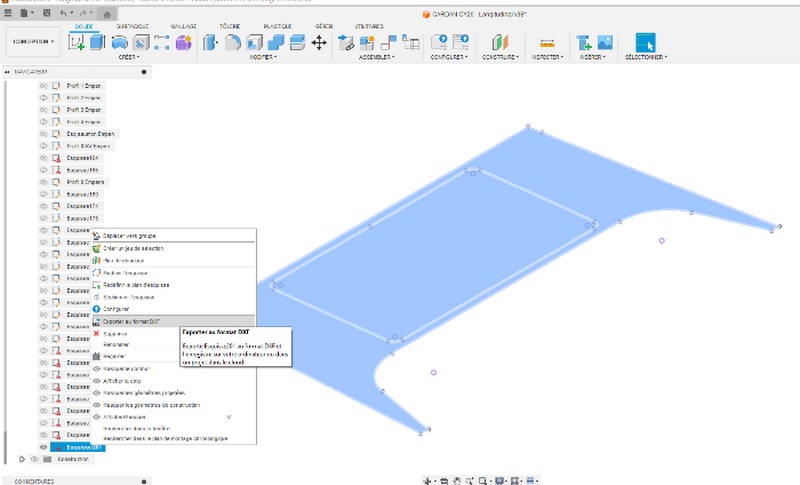This screenshot has height=485, width=800.
Task: Click the Measure icon above Inspecter
Action: click(x=546, y=42)
